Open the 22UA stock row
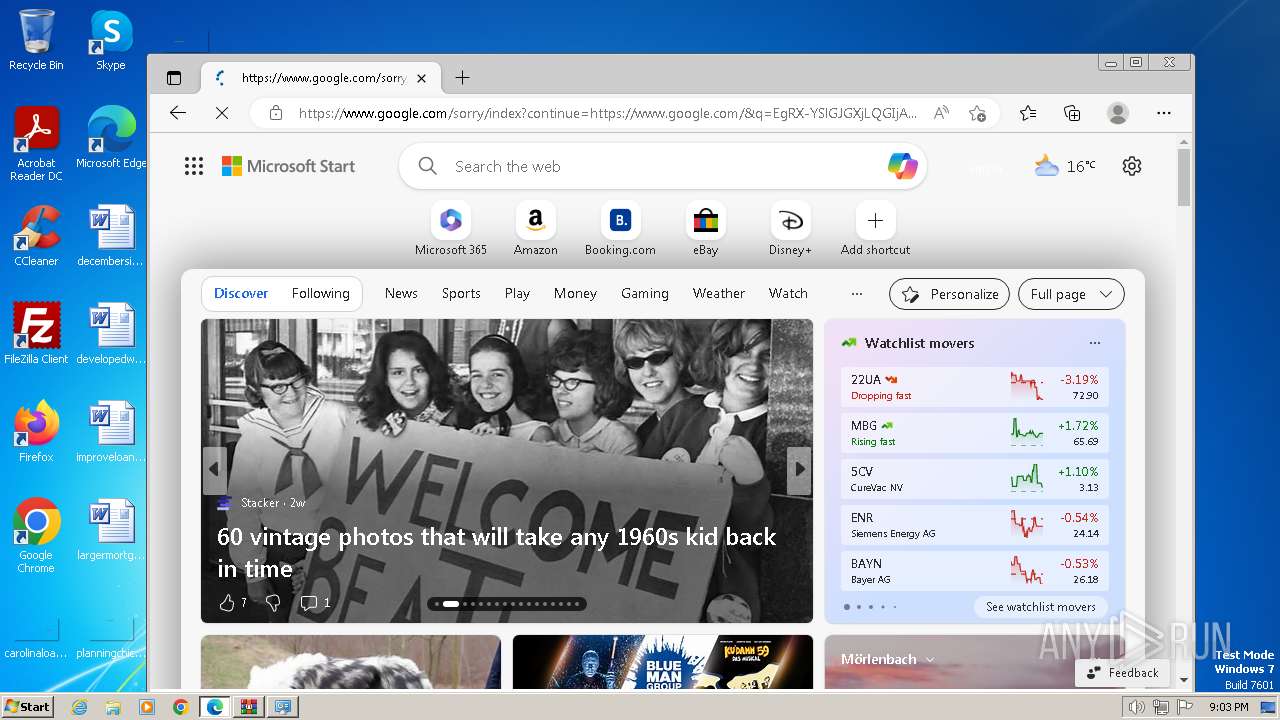This screenshot has width=1280, height=720. tap(975, 387)
